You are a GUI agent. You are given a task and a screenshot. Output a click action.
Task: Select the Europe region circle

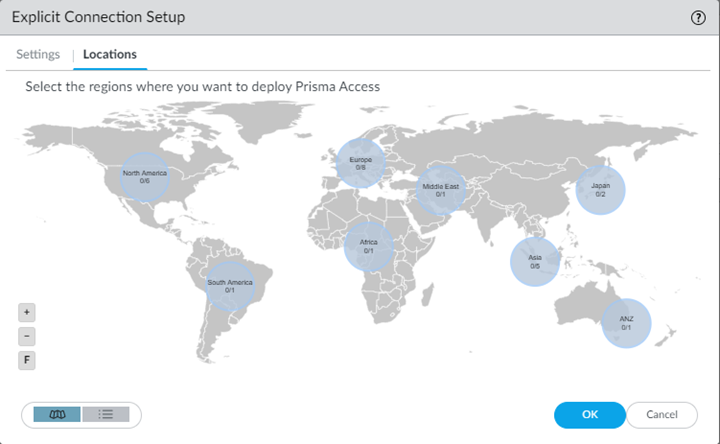pos(360,163)
